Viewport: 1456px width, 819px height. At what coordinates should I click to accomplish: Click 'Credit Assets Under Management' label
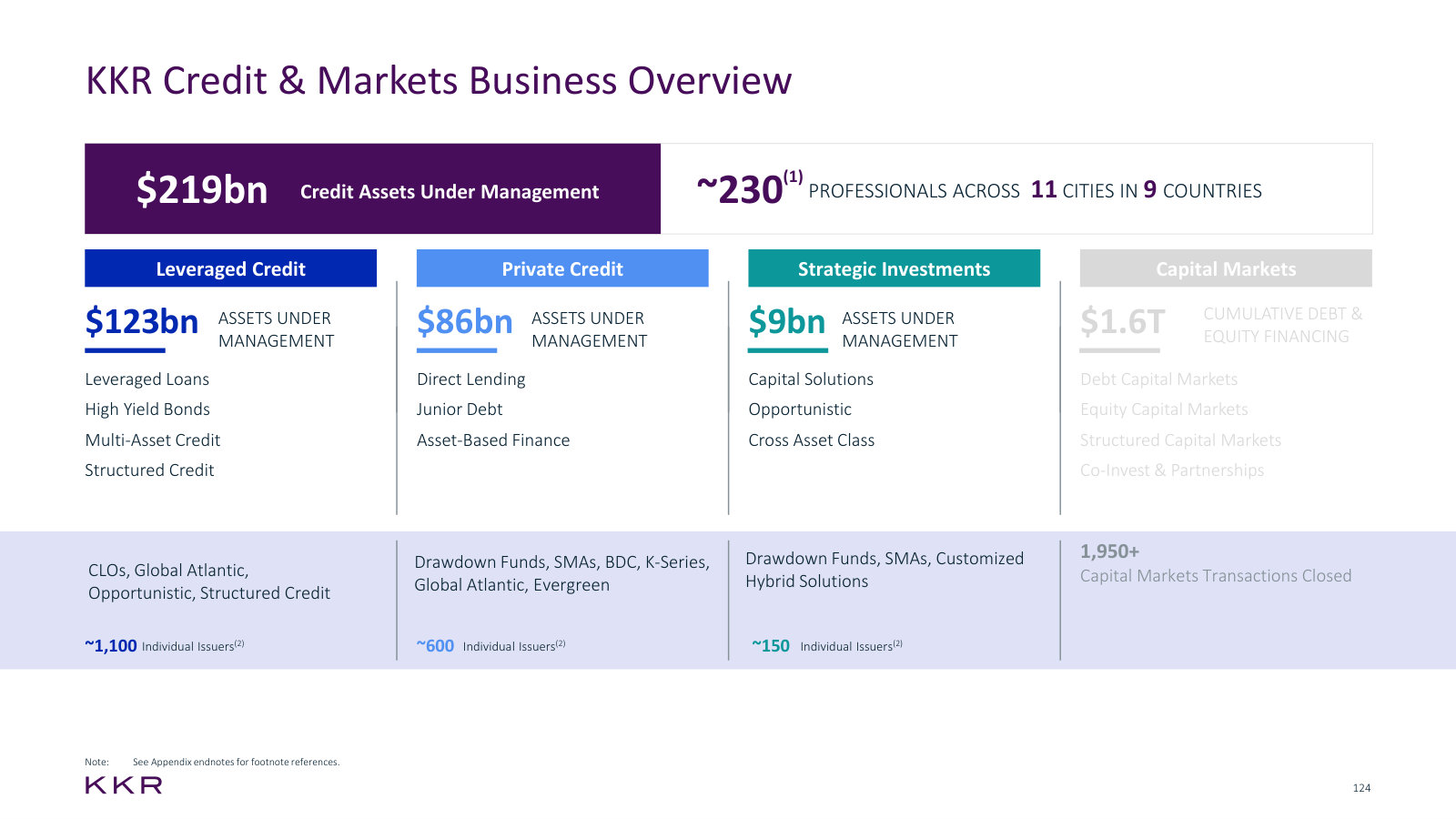(x=450, y=192)
